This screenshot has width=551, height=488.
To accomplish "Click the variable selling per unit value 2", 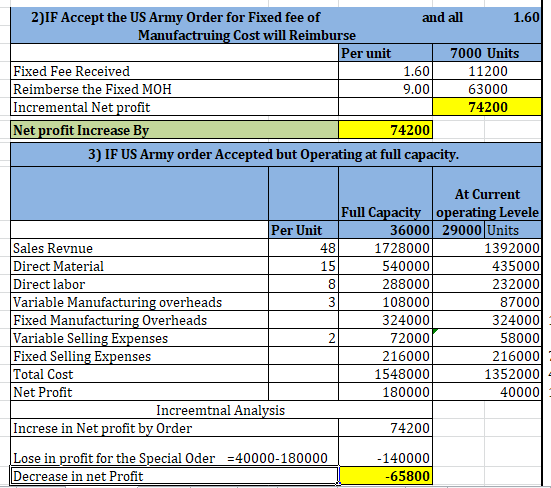I will coord(303,338).
